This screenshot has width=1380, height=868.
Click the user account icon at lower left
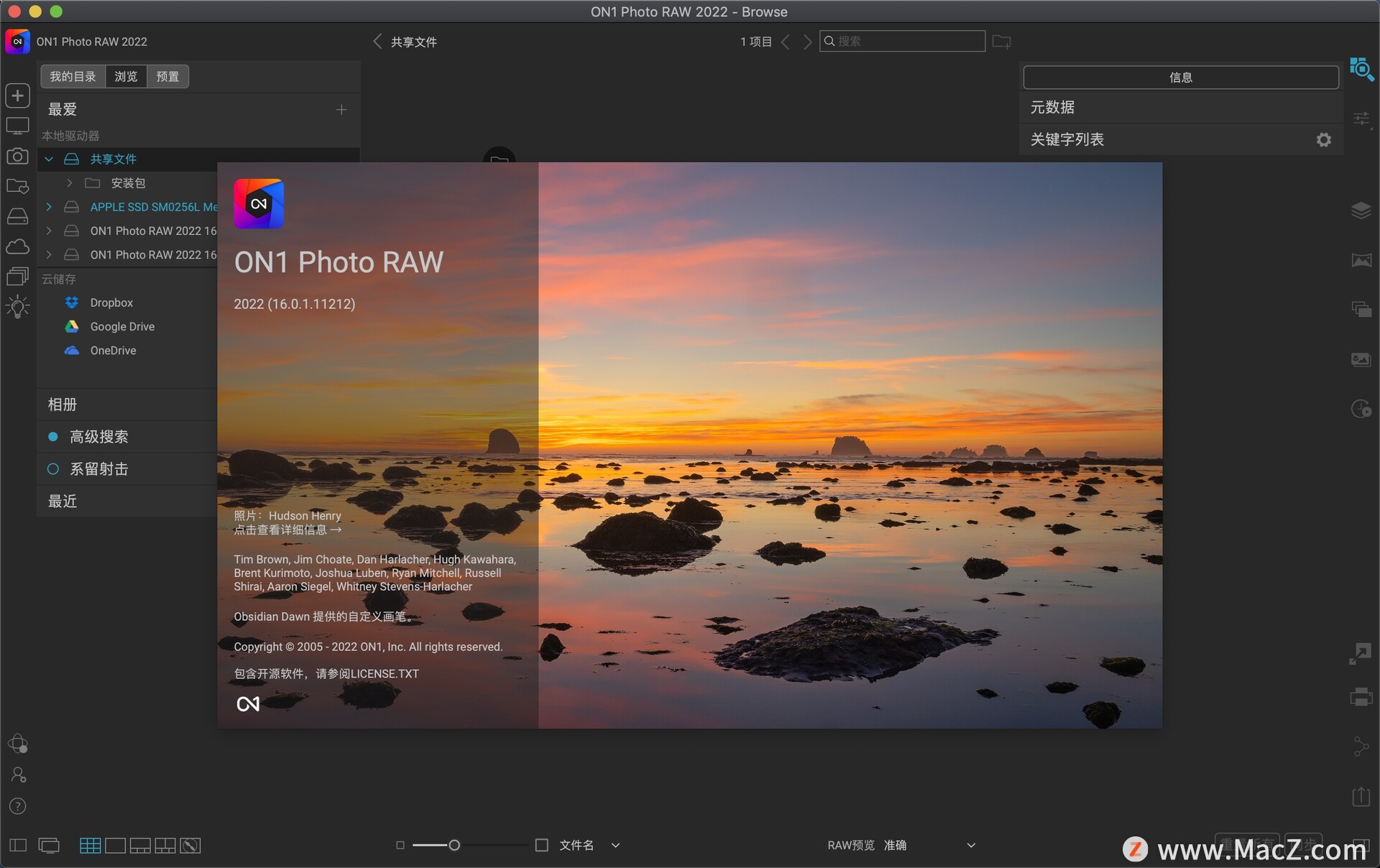[x=18, y=775]
